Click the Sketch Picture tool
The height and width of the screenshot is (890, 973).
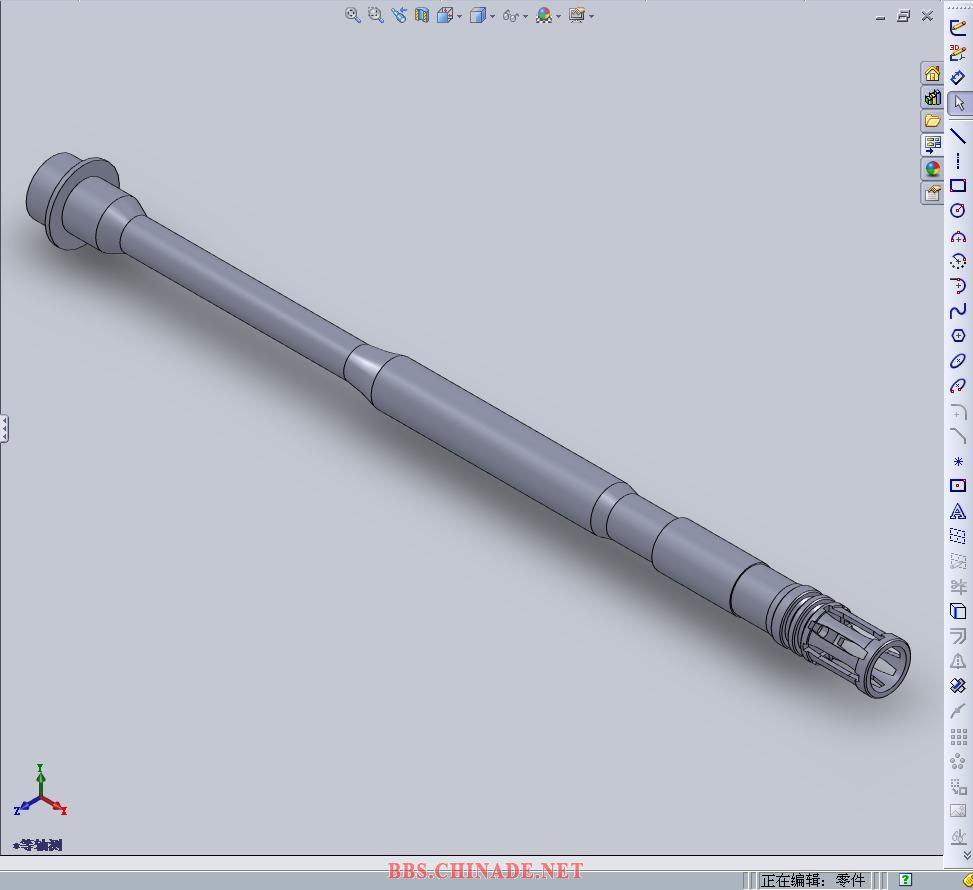pos(958,812)
